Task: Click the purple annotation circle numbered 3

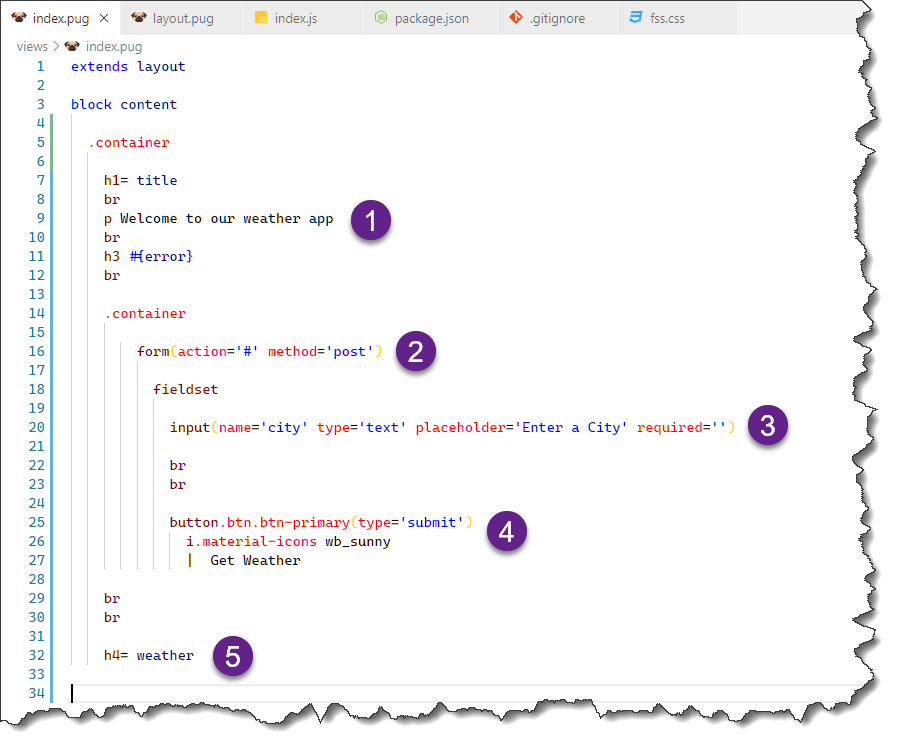Action: [767, 427]
